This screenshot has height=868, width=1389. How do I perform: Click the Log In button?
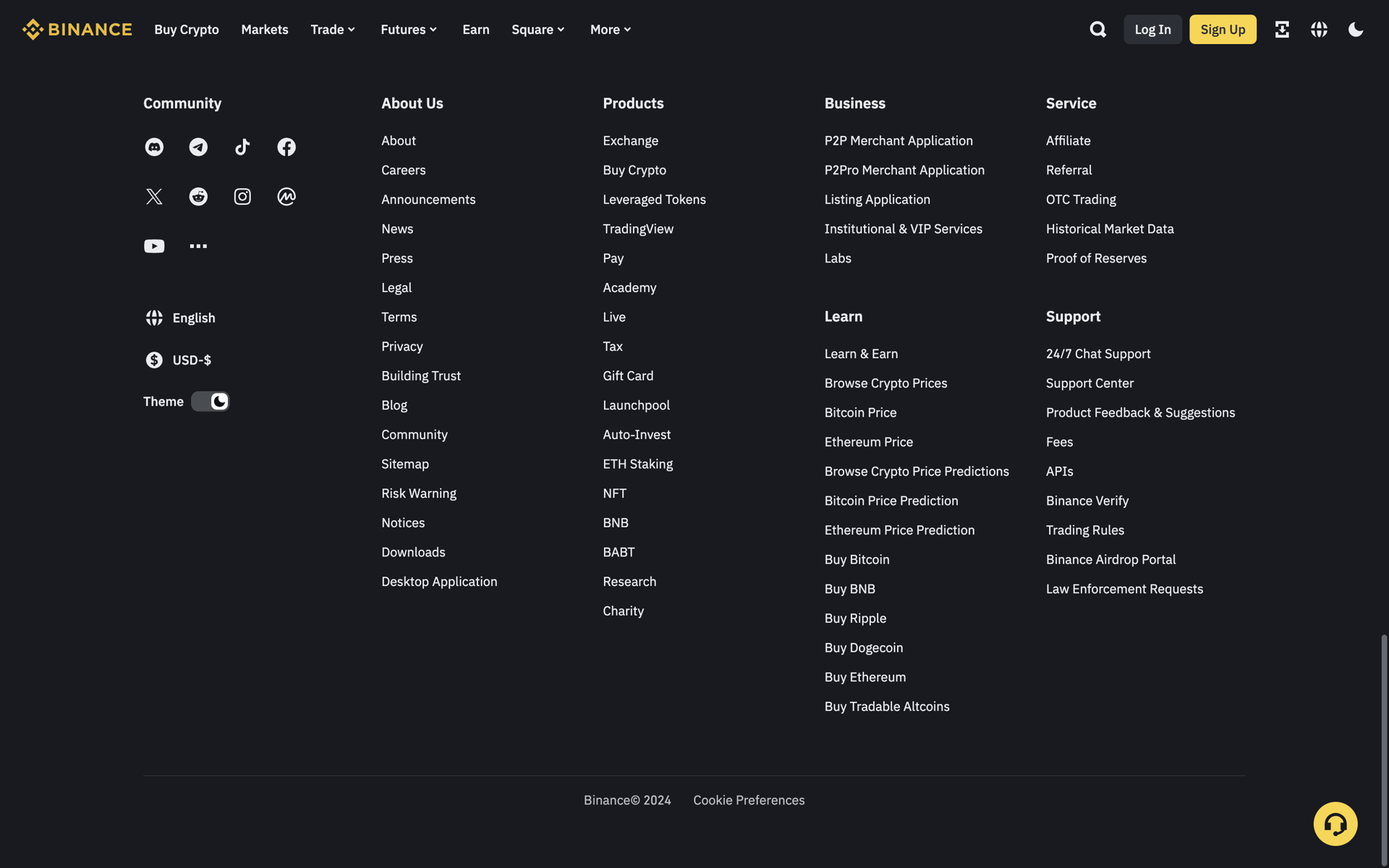point(1152,30)
